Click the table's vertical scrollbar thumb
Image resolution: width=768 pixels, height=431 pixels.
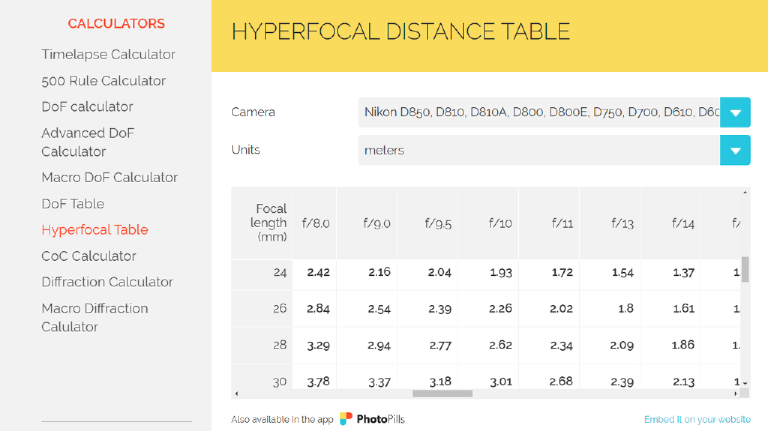tap(745, 268)
